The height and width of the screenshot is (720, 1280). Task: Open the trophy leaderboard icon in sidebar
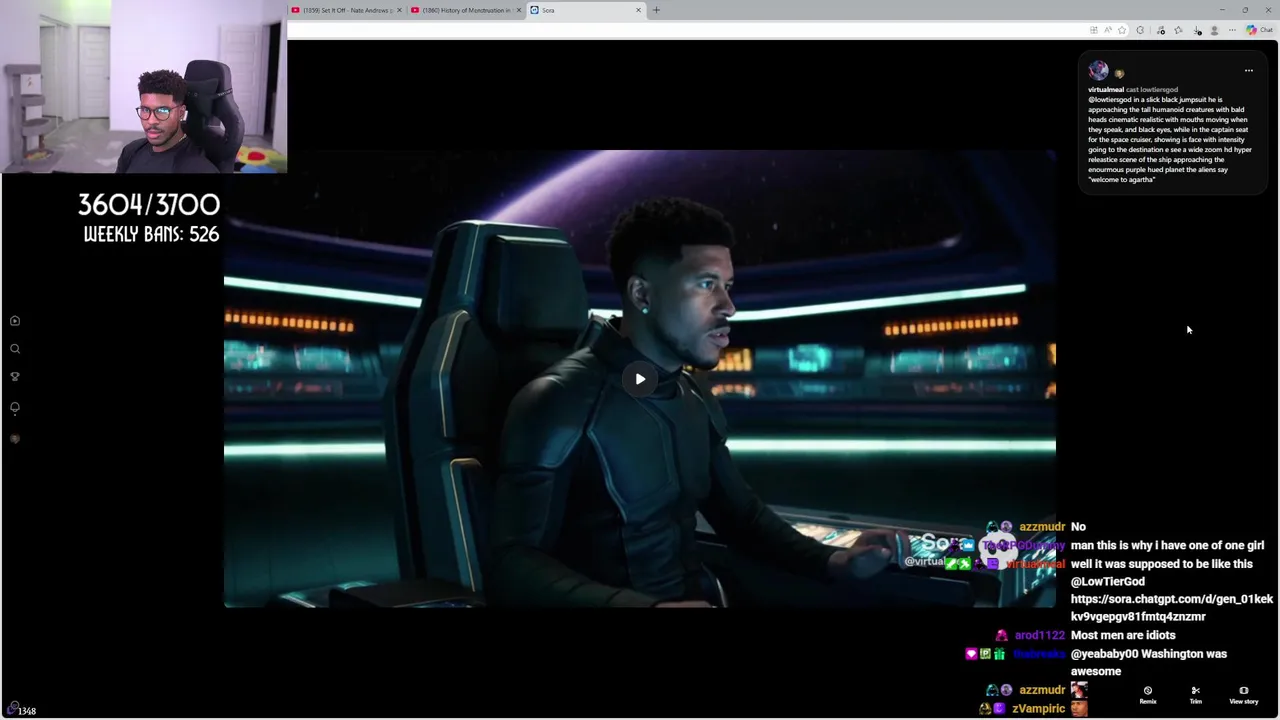(x=15, y=377)
